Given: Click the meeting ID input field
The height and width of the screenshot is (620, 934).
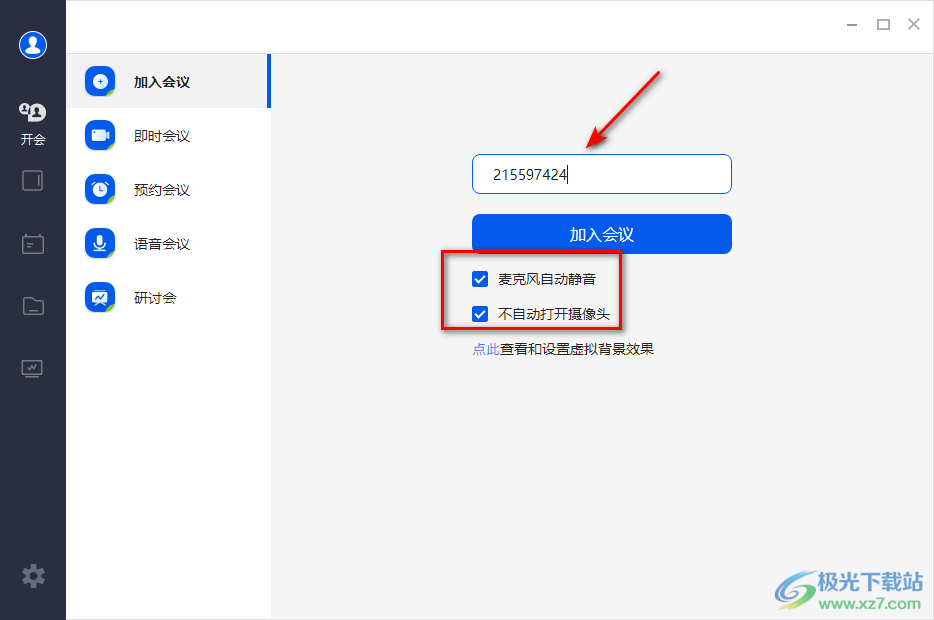Looking at the screenshot, I should click(x=602, y=174).
